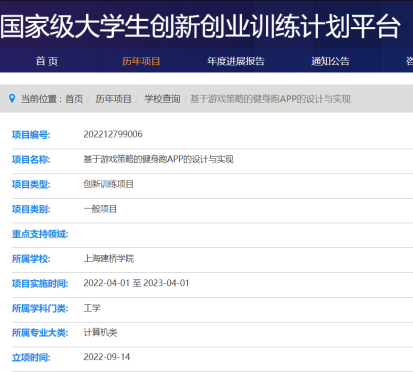Screen dimensions: 413x372
Task: Open the 首页 navigation tab
Action: point(47,61)
